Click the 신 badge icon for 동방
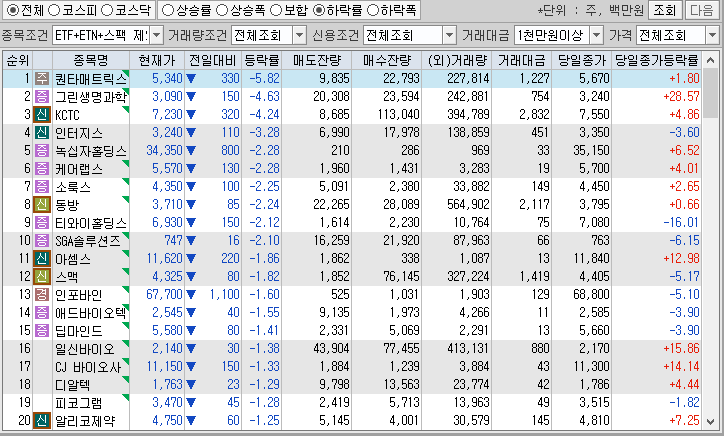 pyautogui.click(x=42, y=205)
